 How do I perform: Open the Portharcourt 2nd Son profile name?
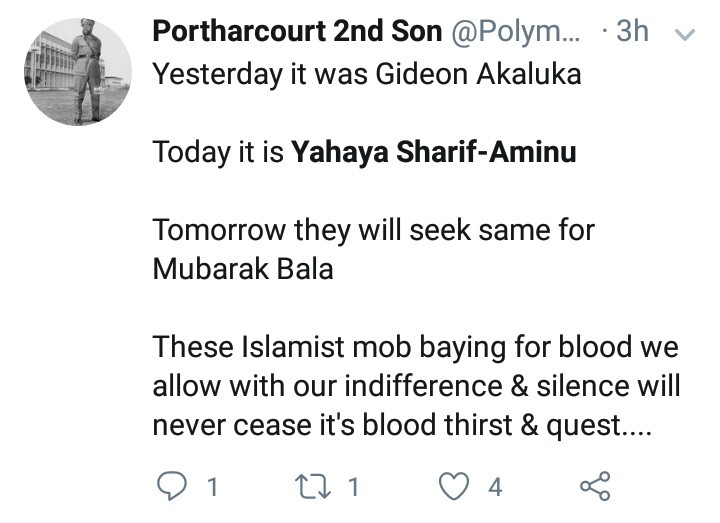[x=297, y=32]
